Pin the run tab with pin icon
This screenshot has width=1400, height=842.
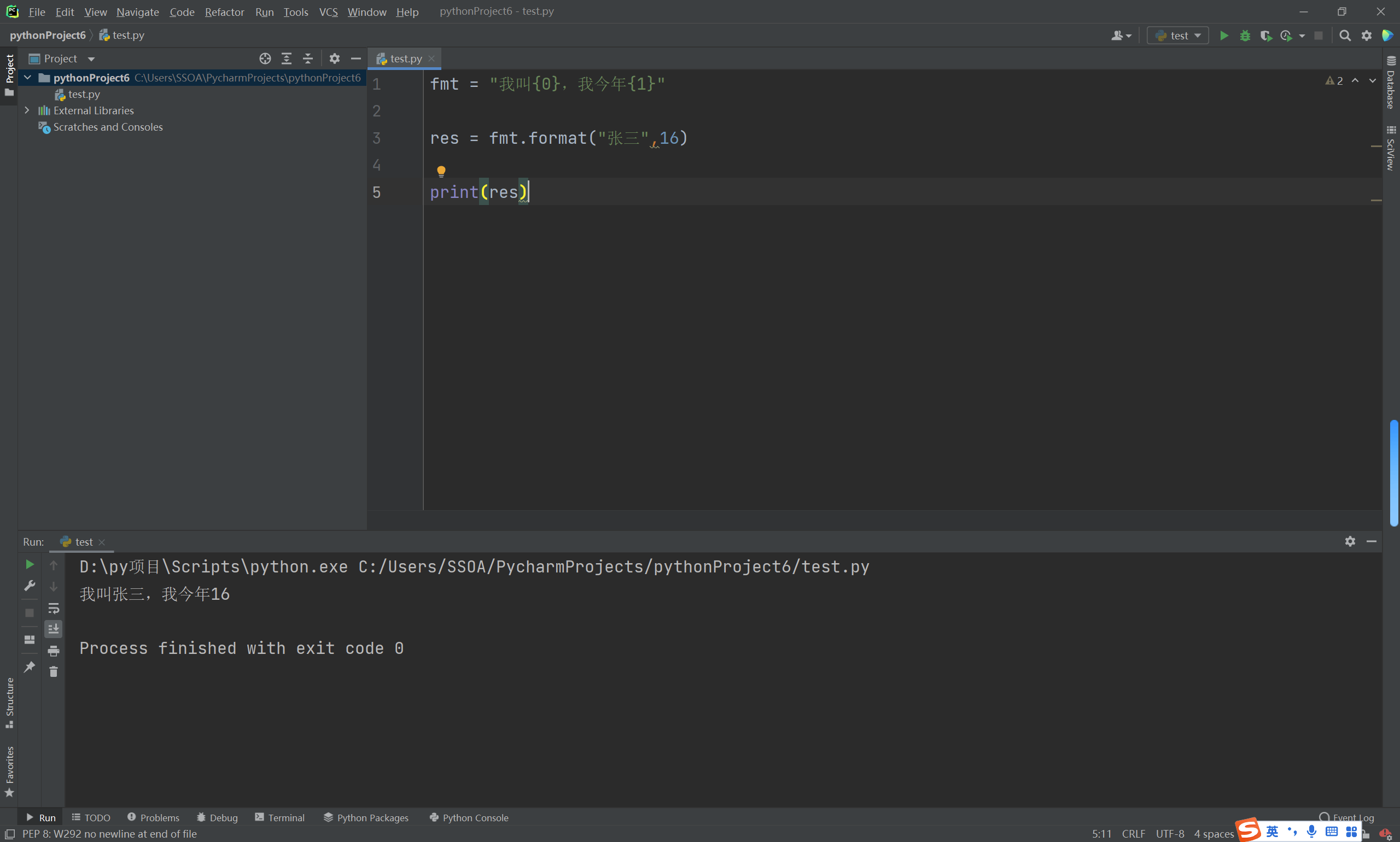[30, 666]
